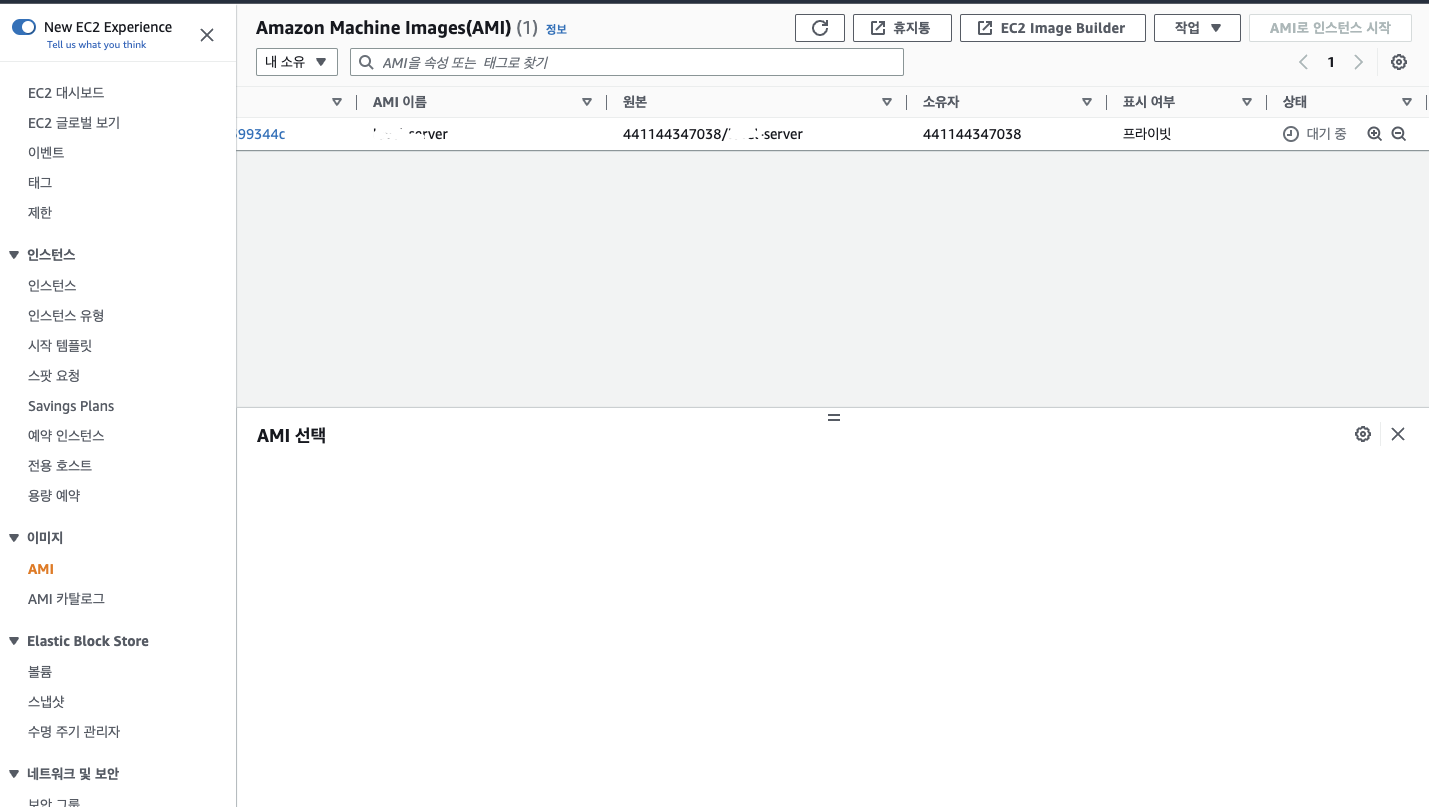The image size is (1429, 807).
Task: Open the 내 소유 filter dropdown
Action: point(297,62)
